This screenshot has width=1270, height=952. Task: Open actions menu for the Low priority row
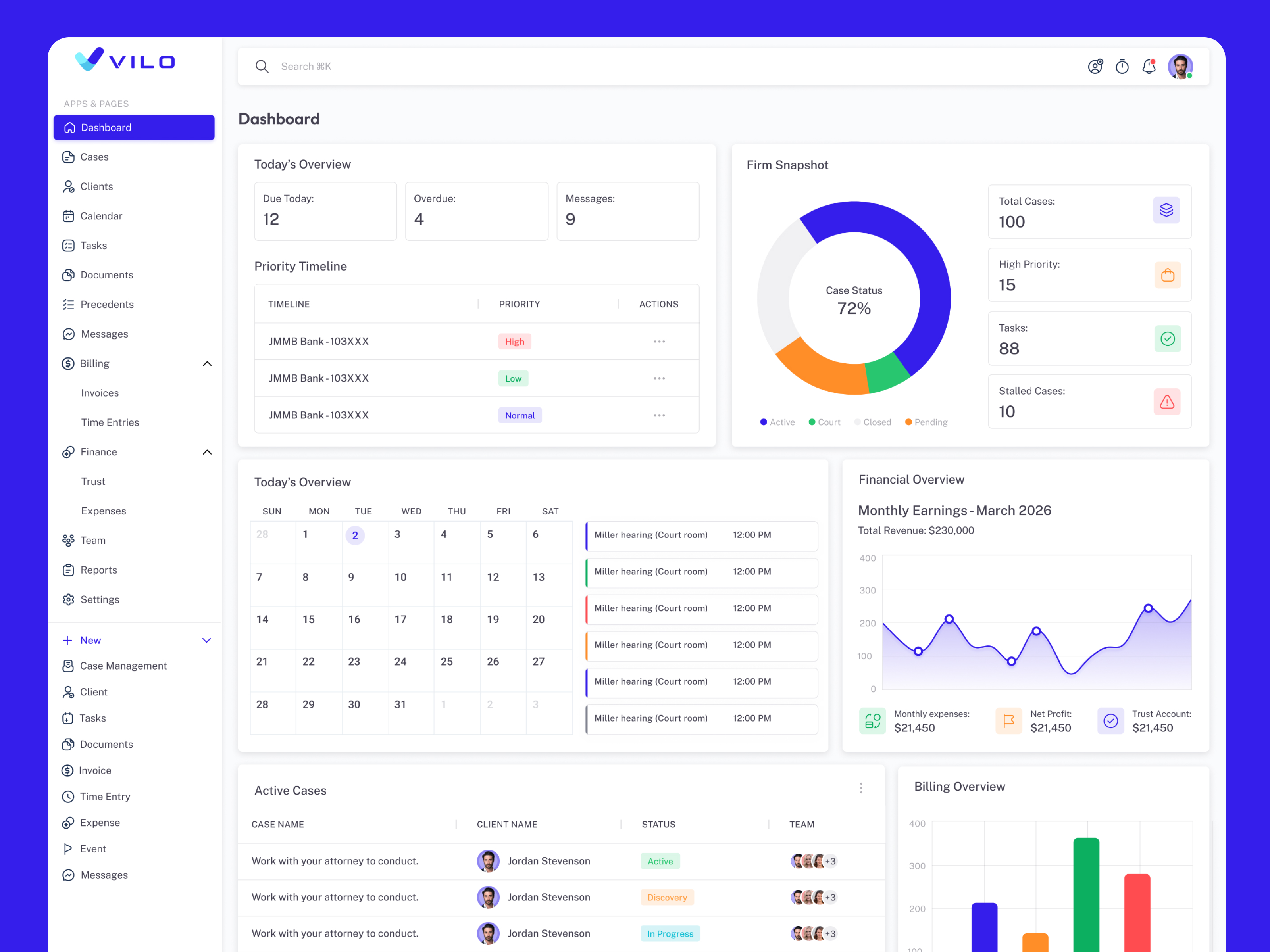(659, 378)
